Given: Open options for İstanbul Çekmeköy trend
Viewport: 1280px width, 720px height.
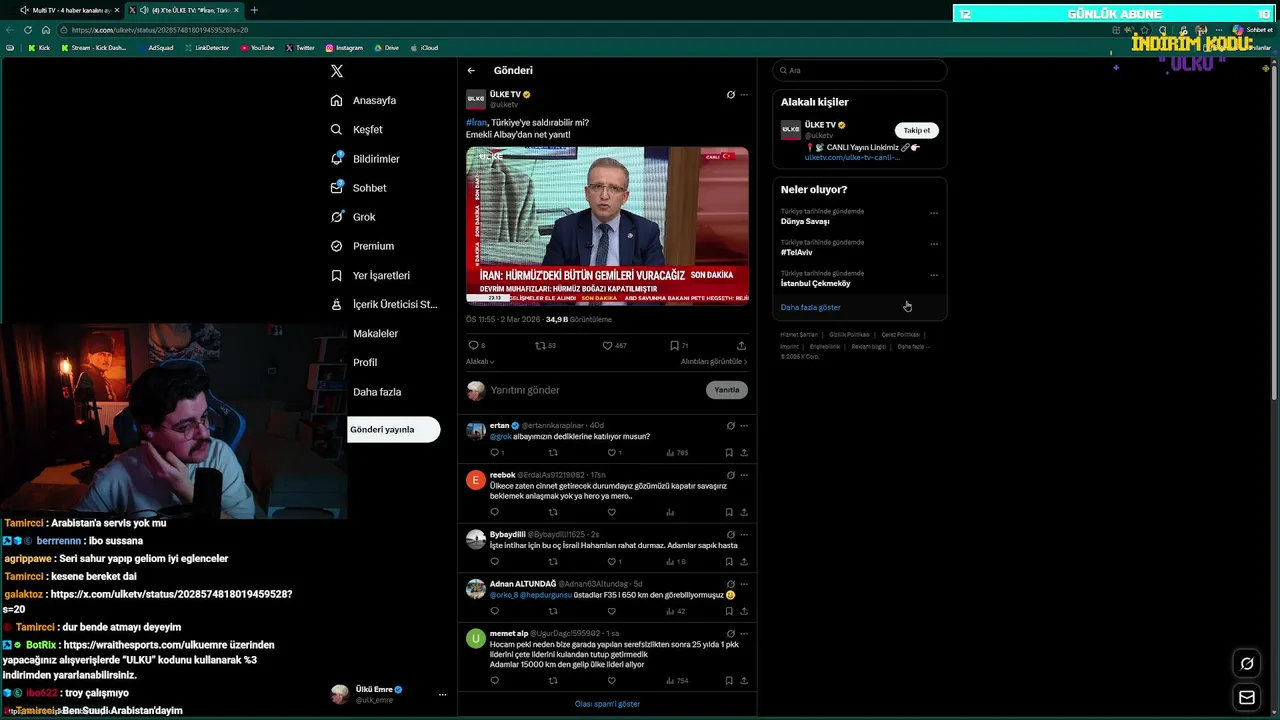Looking at the screenshot, I should click(934, 275).
